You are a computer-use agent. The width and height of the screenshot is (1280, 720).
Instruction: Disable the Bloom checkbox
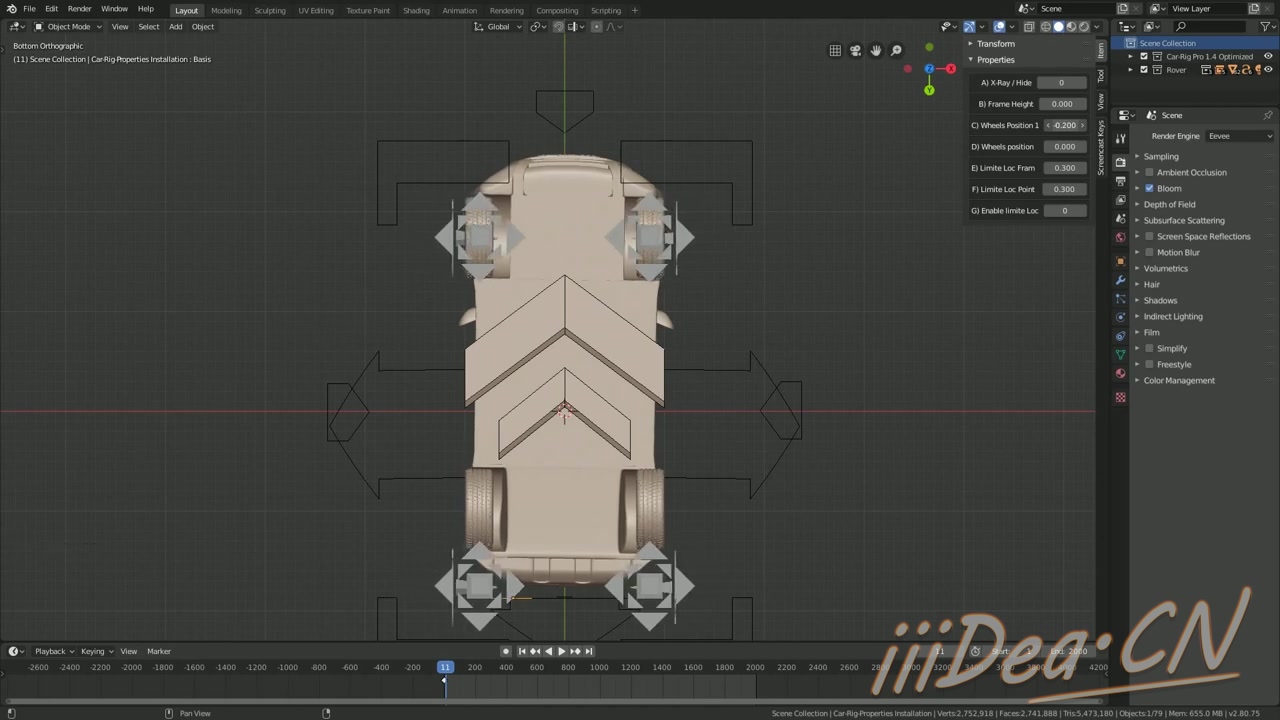point(1149,188)
